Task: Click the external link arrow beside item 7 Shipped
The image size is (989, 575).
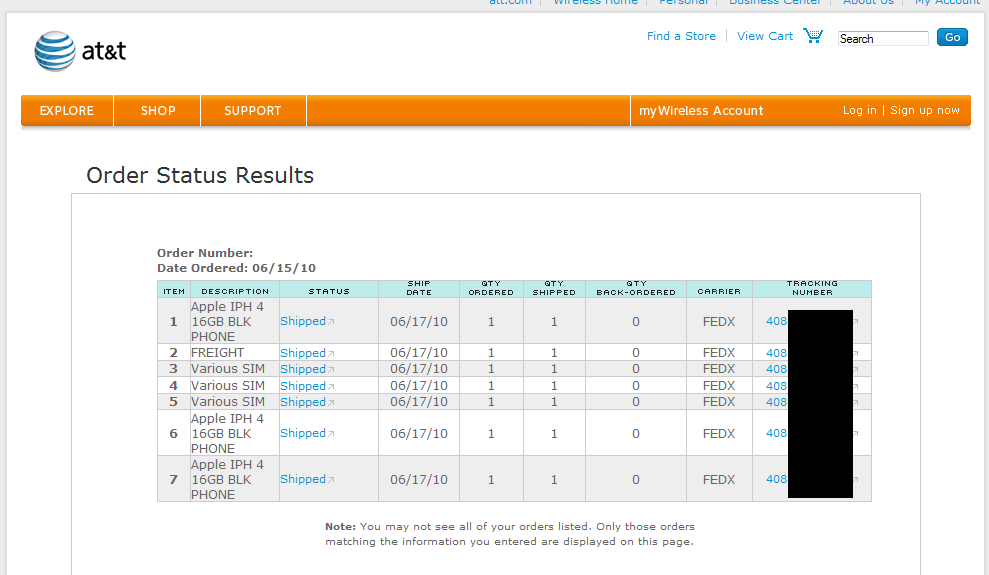Action: coord(331,480)
